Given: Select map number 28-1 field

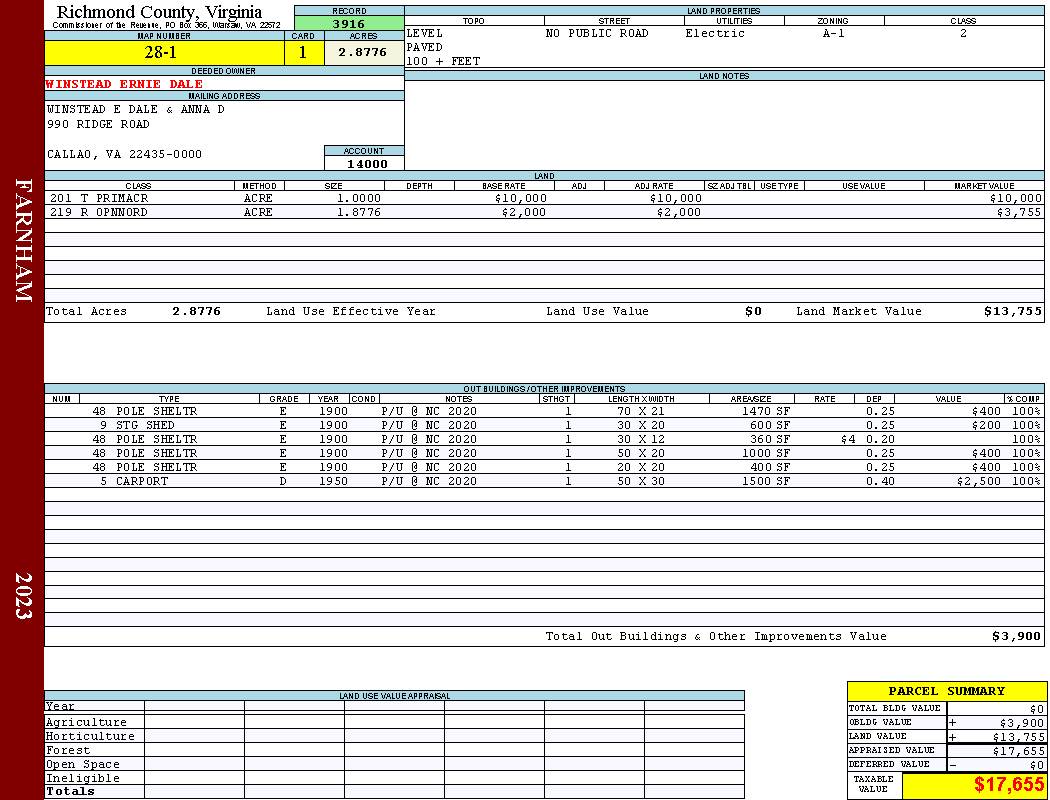Looking at the screenshot, I should [x=164, y=52].
